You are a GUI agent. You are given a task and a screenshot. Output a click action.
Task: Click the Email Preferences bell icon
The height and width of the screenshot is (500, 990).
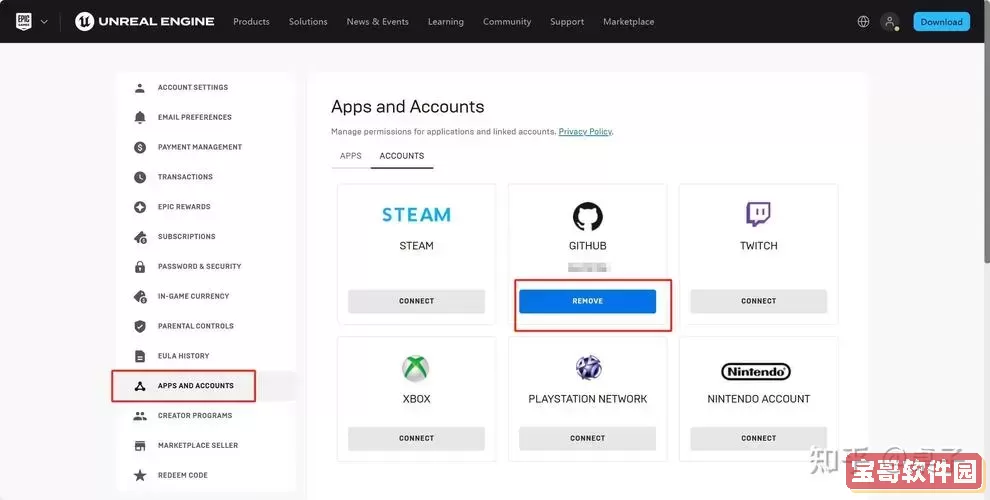pos(140,117)
